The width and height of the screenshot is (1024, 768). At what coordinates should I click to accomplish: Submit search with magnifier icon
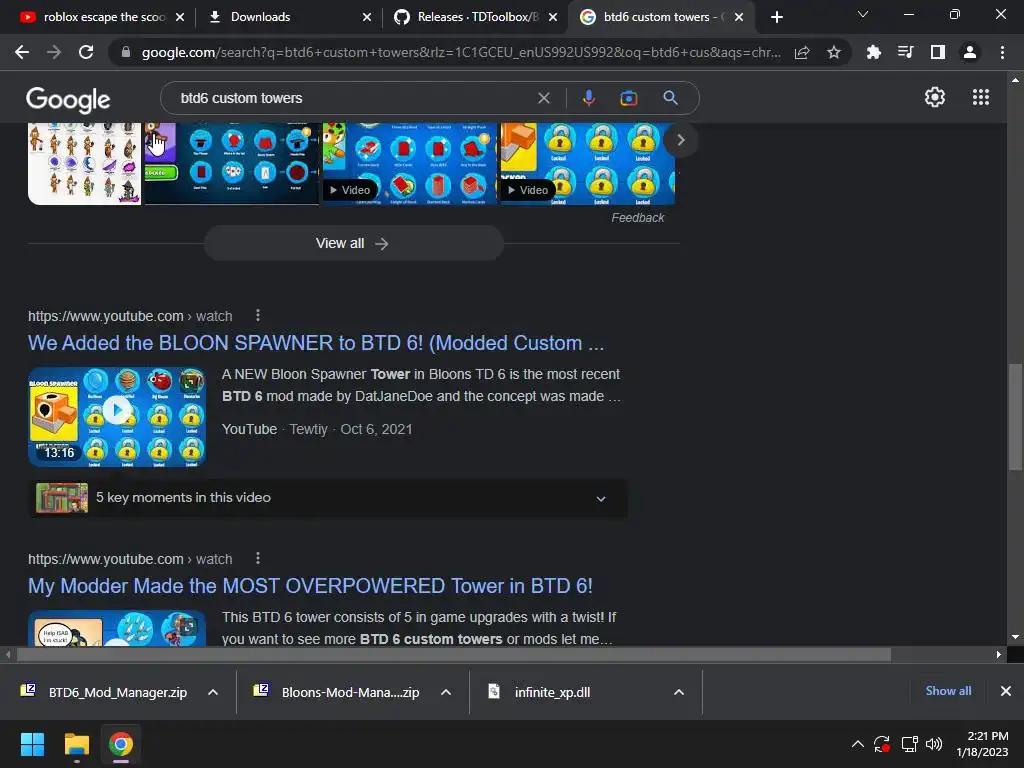[x=670, y=98]
